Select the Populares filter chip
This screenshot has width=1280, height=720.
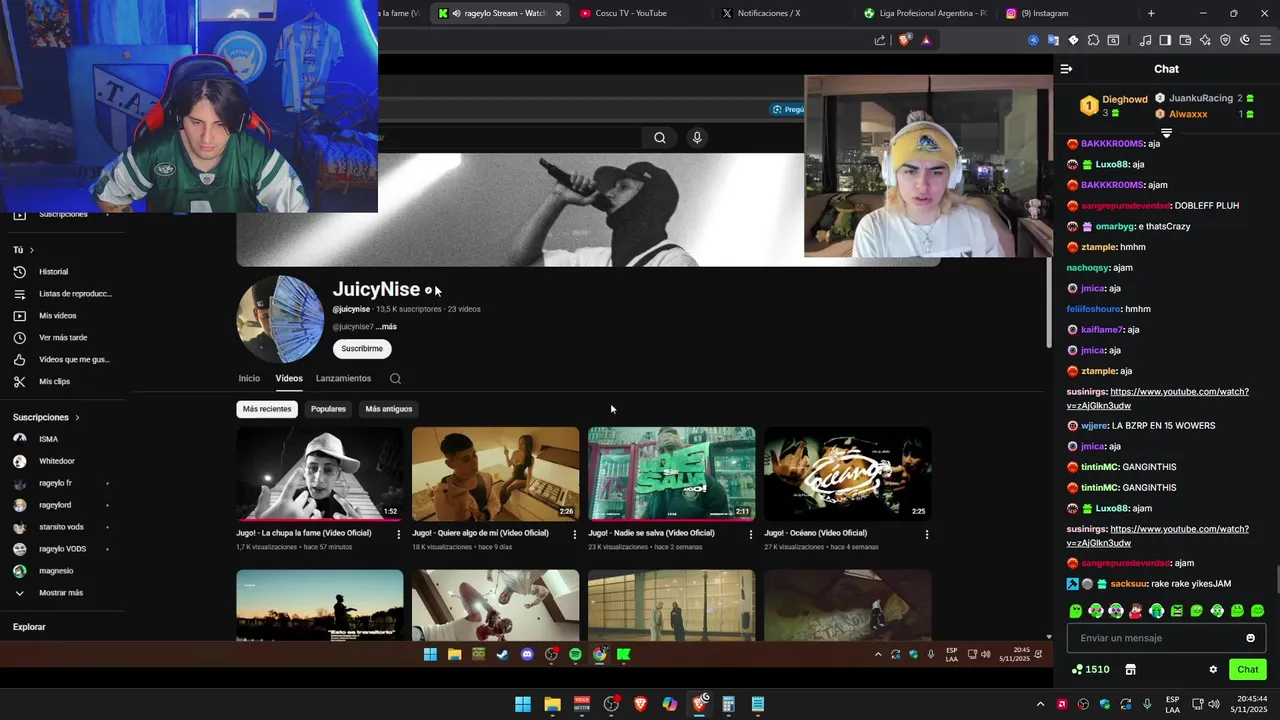tap(328, 409)
